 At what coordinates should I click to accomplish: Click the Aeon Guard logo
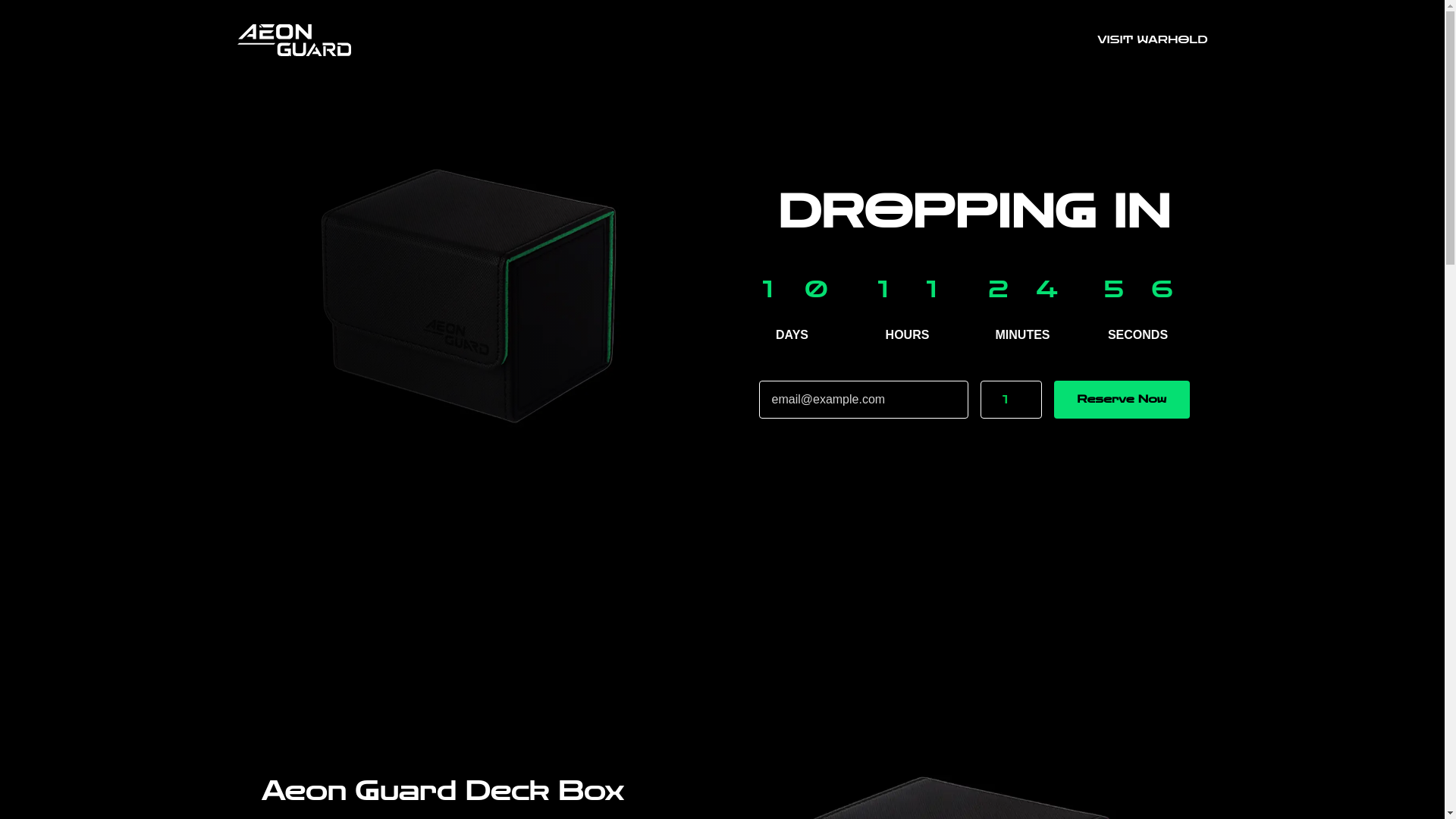294,40
